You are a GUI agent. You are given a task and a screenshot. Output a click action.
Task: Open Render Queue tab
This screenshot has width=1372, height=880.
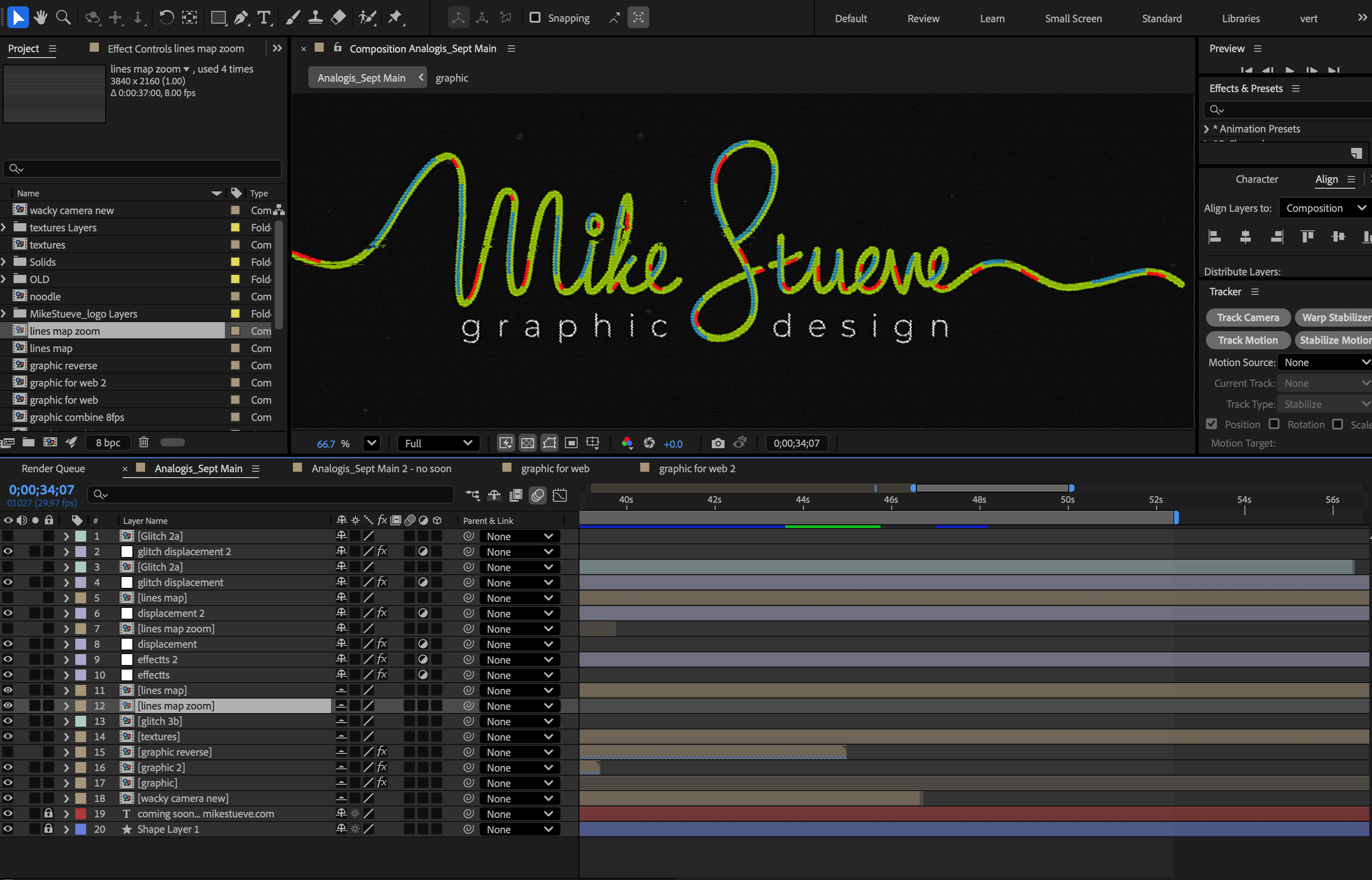point(53,469)
